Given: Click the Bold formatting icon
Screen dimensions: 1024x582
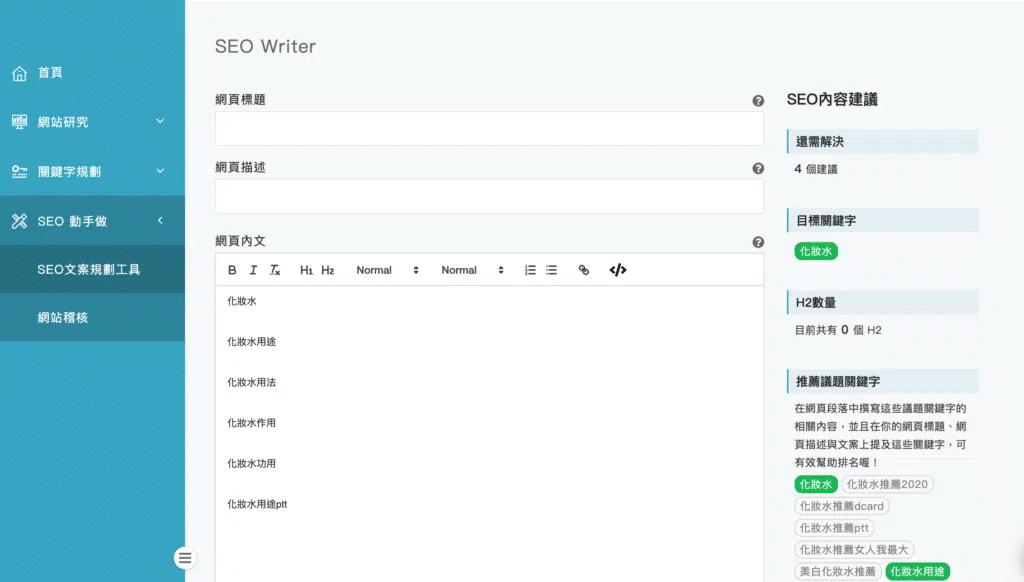Looking at the screenshot, I should (x=232, y=270).
